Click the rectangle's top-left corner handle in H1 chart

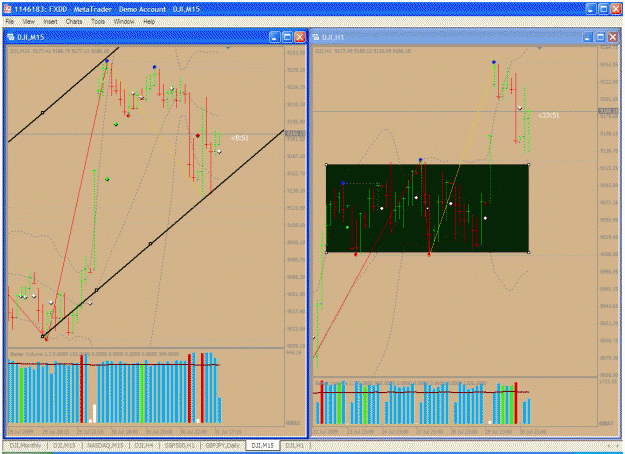(x=326, y=164)
